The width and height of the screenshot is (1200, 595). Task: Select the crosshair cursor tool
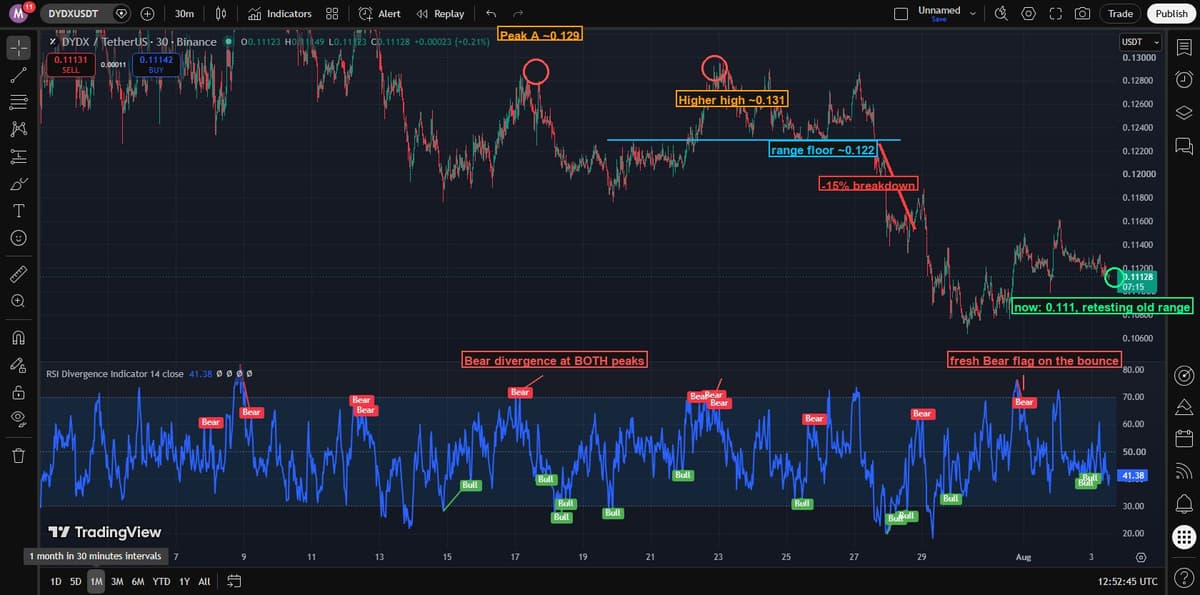[18, 47]
